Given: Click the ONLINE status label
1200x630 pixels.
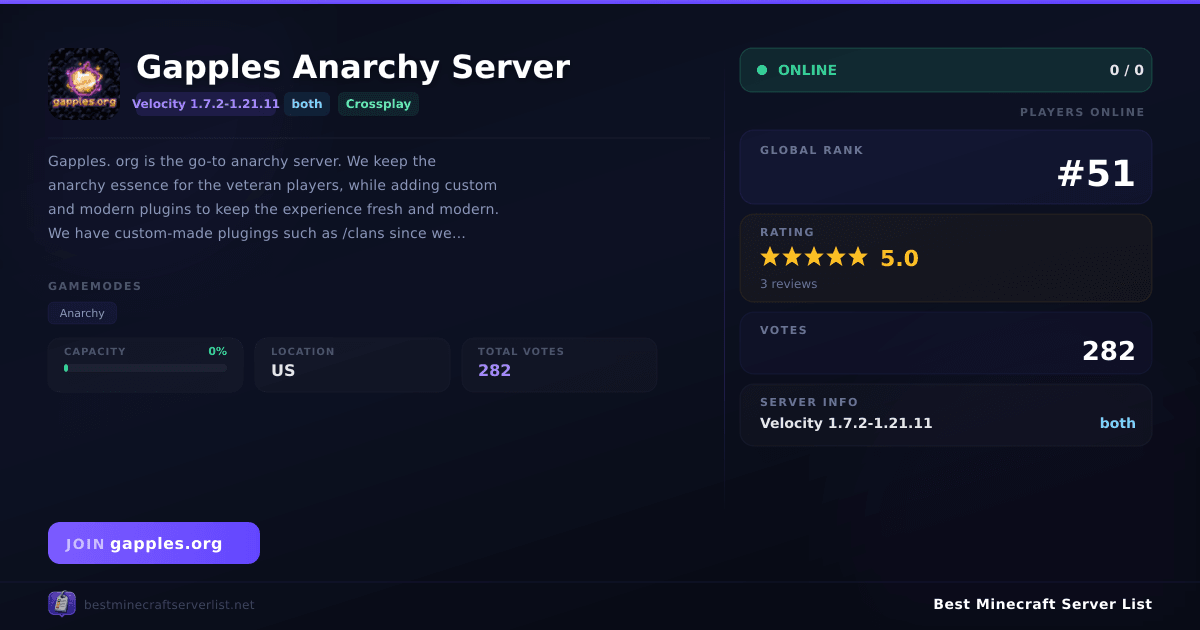Looking at the screenshot, I should (807, 70).
